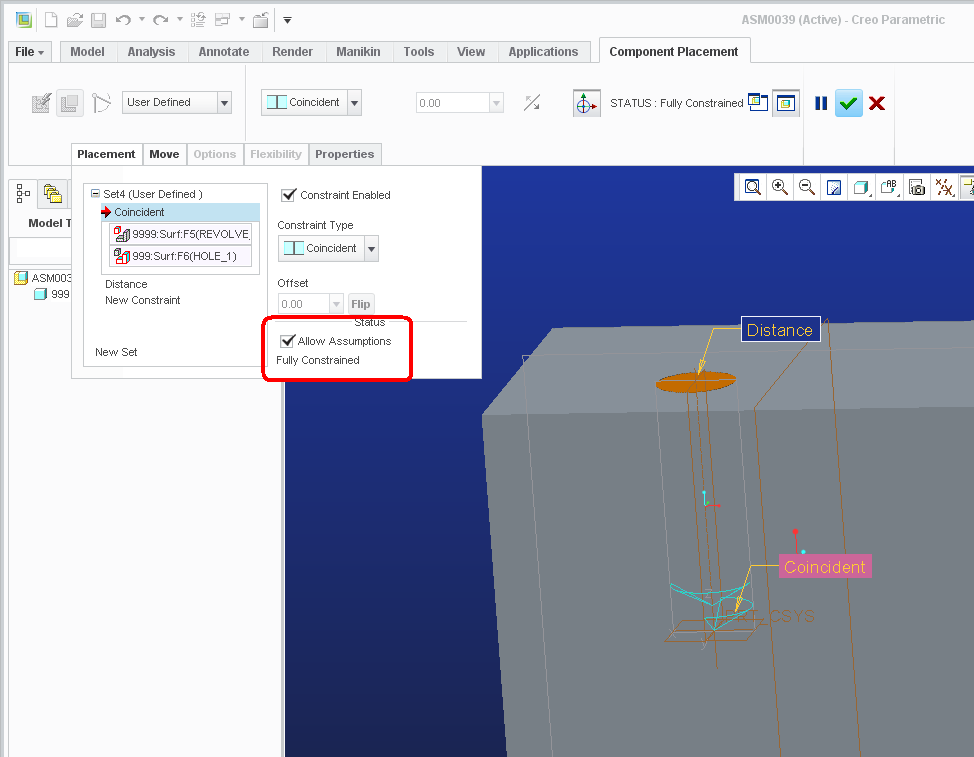This screenshot has width=974, height=757.
Task: Open the display style cube icon
Action: (861, 187)
